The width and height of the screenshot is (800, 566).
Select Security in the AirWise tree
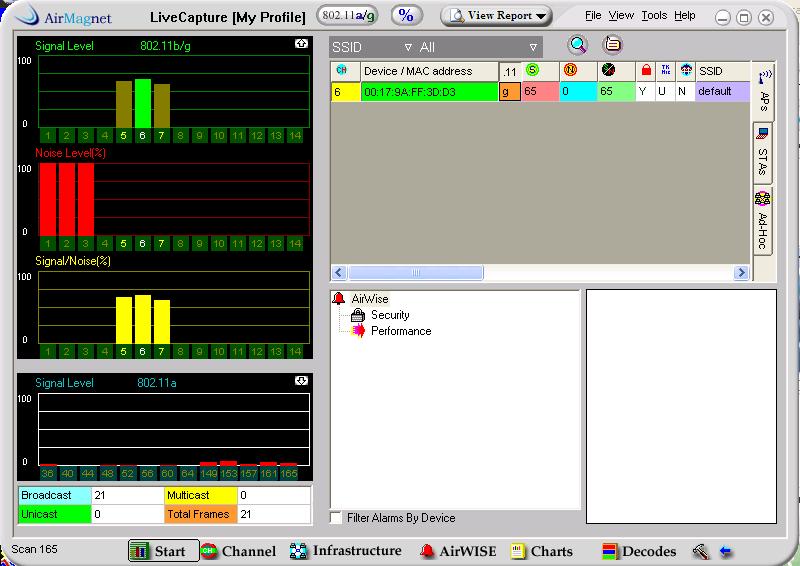pos(389,315)
